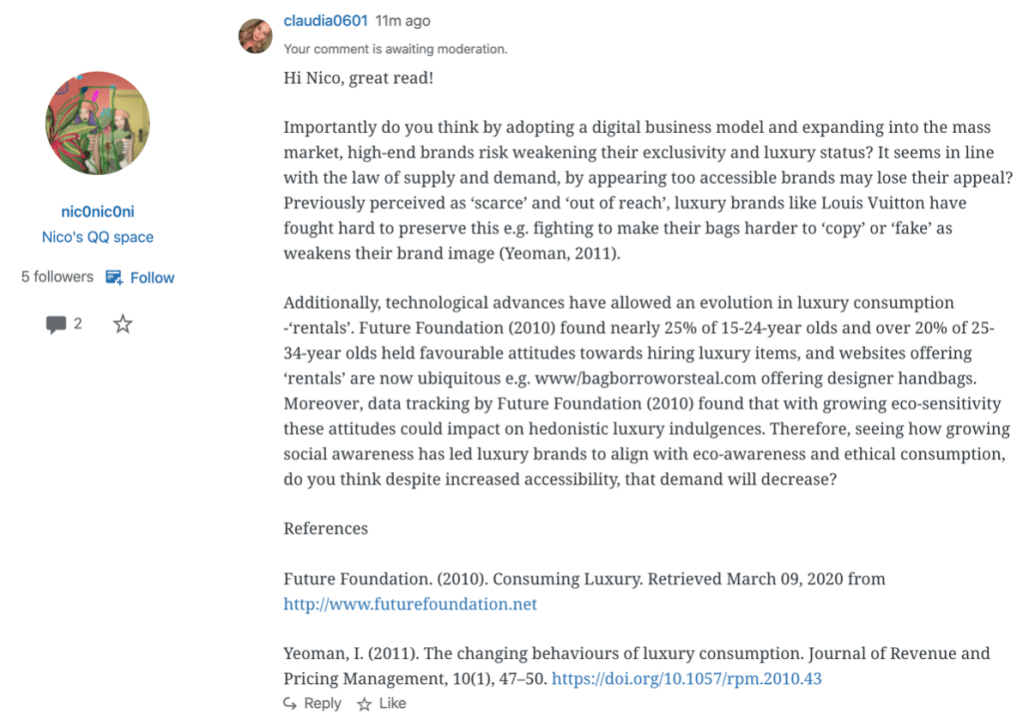The width and height of the screenshot is (1023, 726).
Task: Click the Like text under the comment
Action: (392, 704)
